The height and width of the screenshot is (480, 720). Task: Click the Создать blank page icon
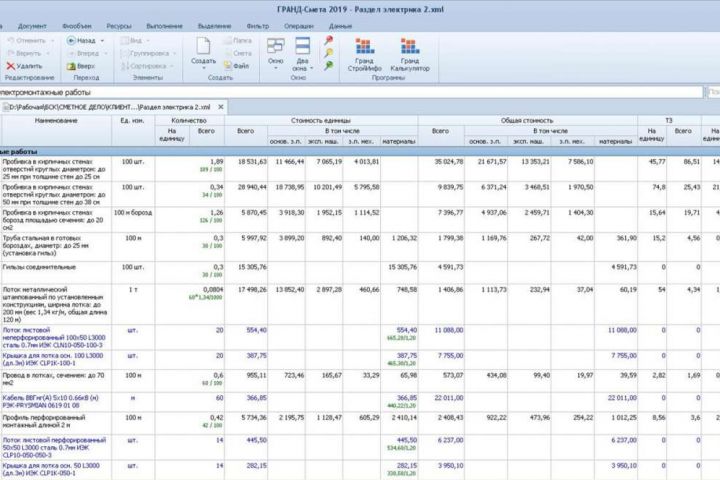[x=203, y=46]
